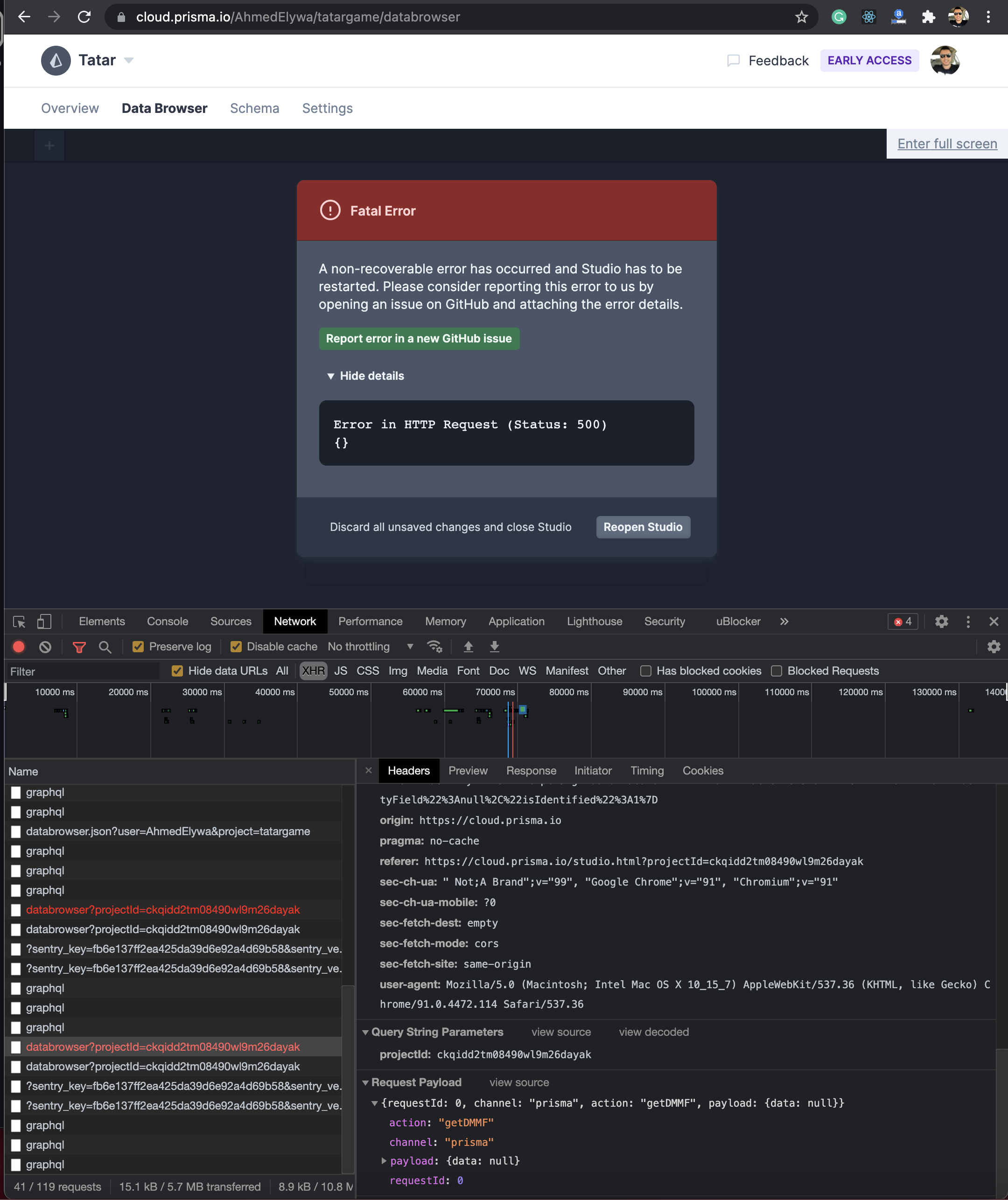The height and width of the screenshot is (1200, 1008).
Task: Uncheck the Preserve log checkbox
Action: click(138, 646)
